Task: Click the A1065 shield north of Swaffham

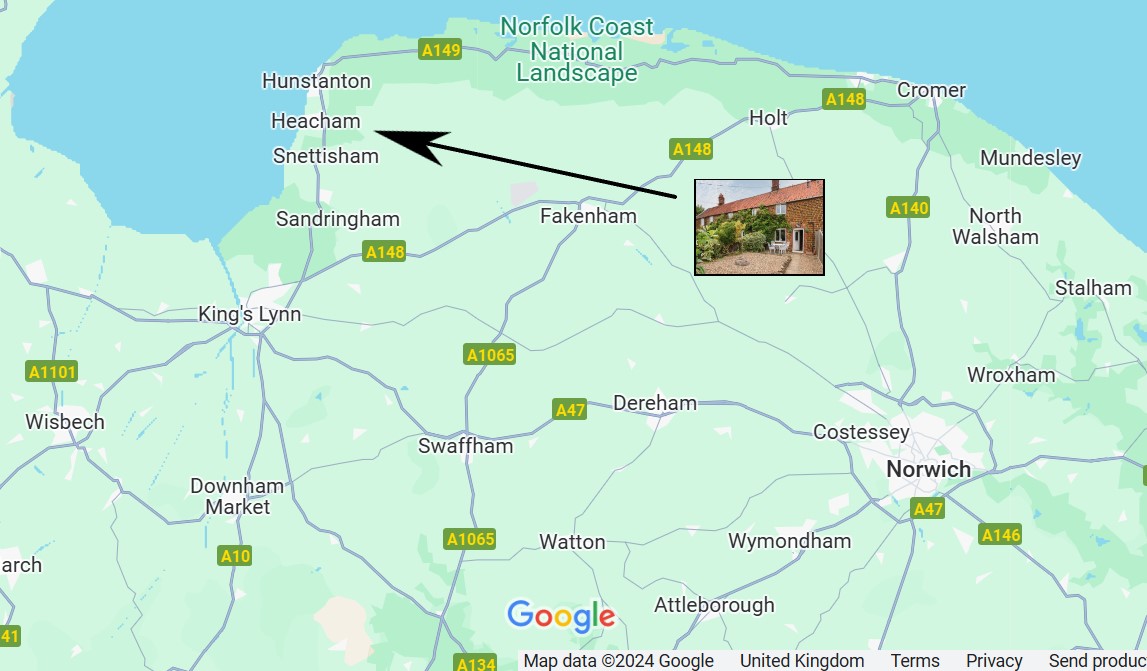Action: [490, 355]
